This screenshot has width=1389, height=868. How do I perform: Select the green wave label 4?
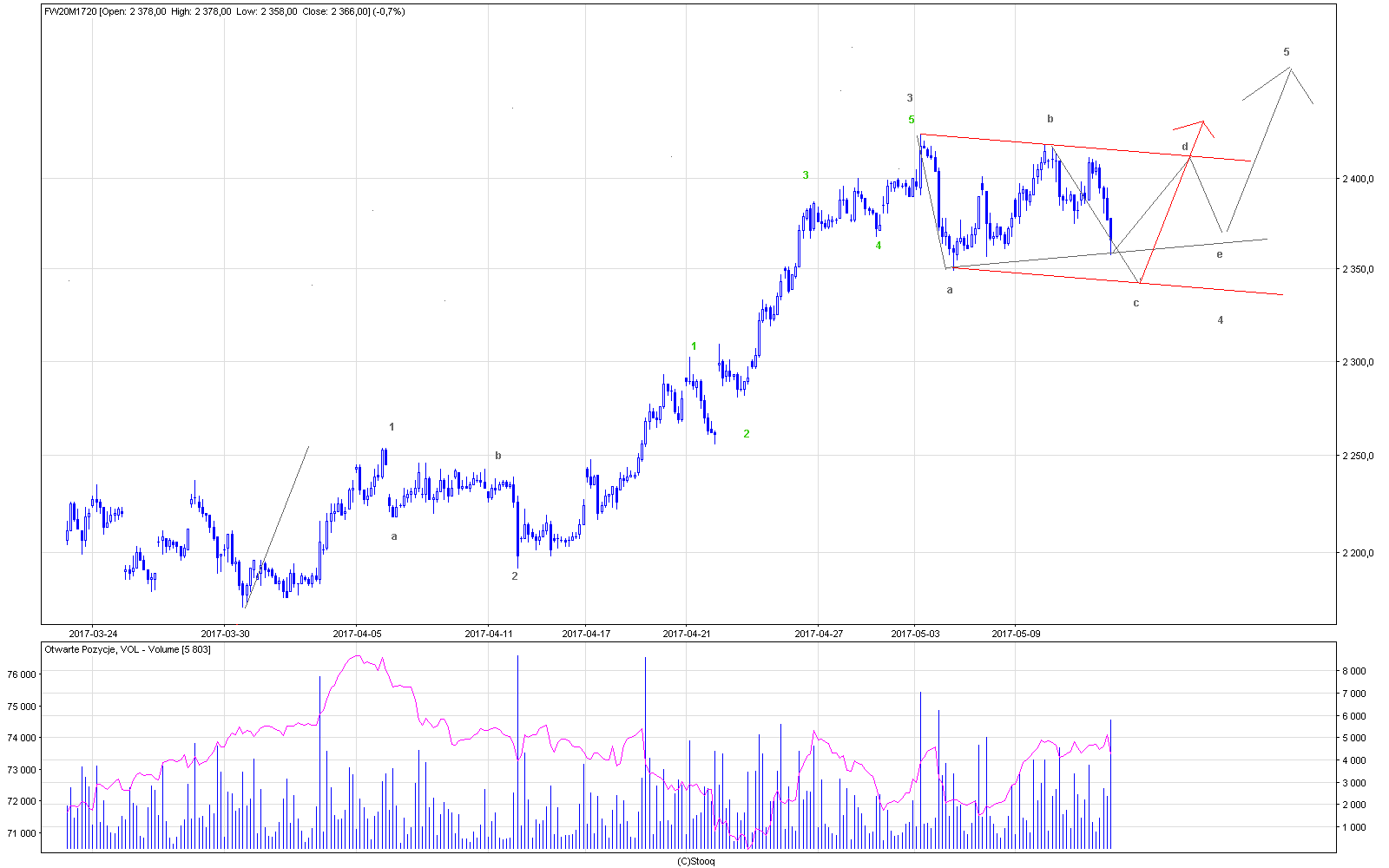pyautogui.click(x=878, y=246)
